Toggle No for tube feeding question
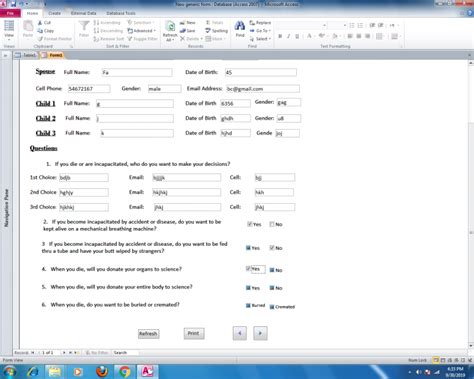The width and height of the screenshot is (474, 379). pos(272,248)
